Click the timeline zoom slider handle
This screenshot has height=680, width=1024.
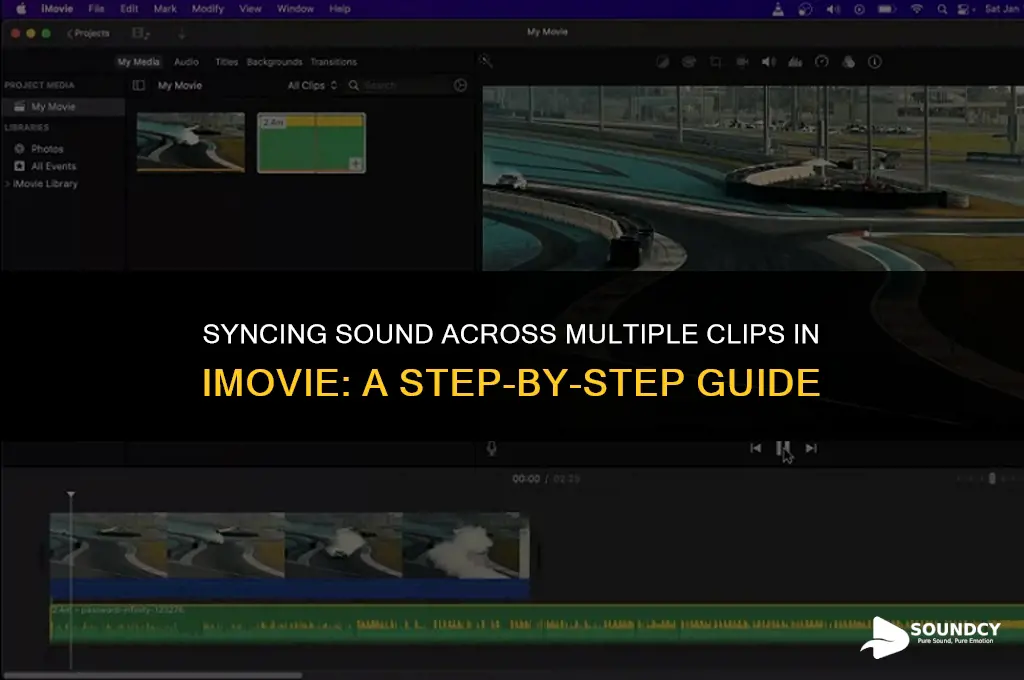coord(992,479)
